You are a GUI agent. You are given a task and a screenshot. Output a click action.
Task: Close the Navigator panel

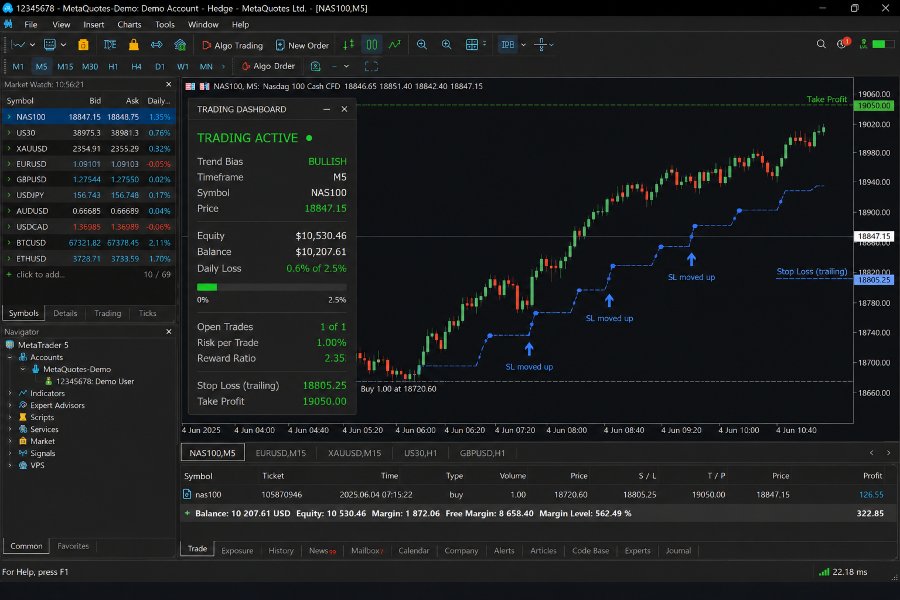coord(169,332)
